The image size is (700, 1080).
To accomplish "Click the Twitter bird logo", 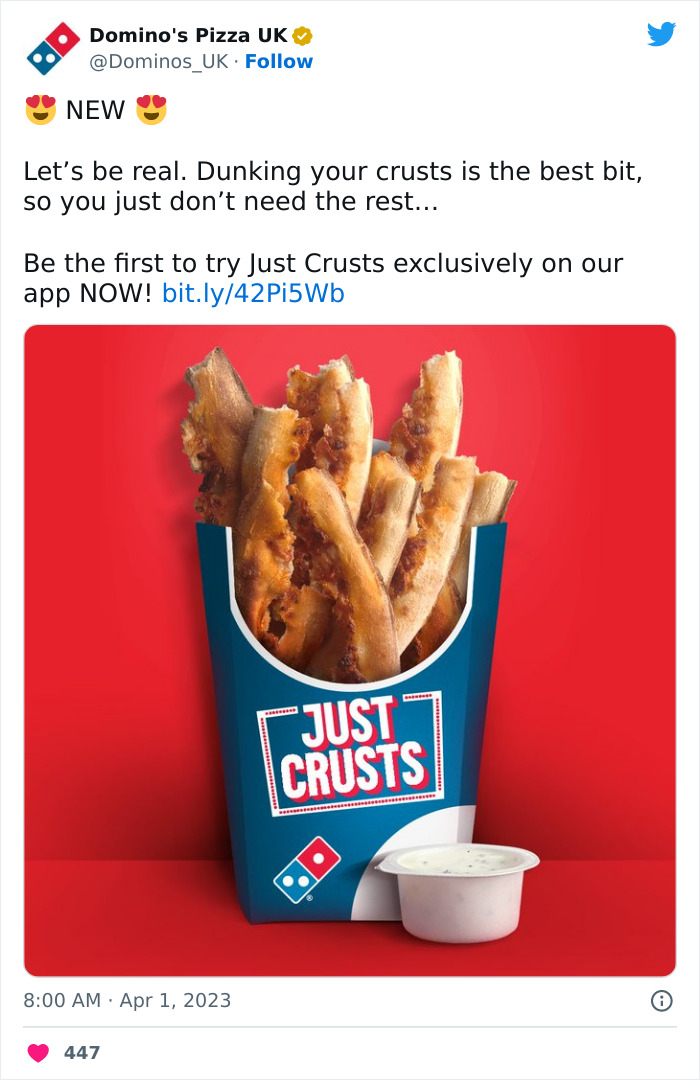I will click(661, 34).
